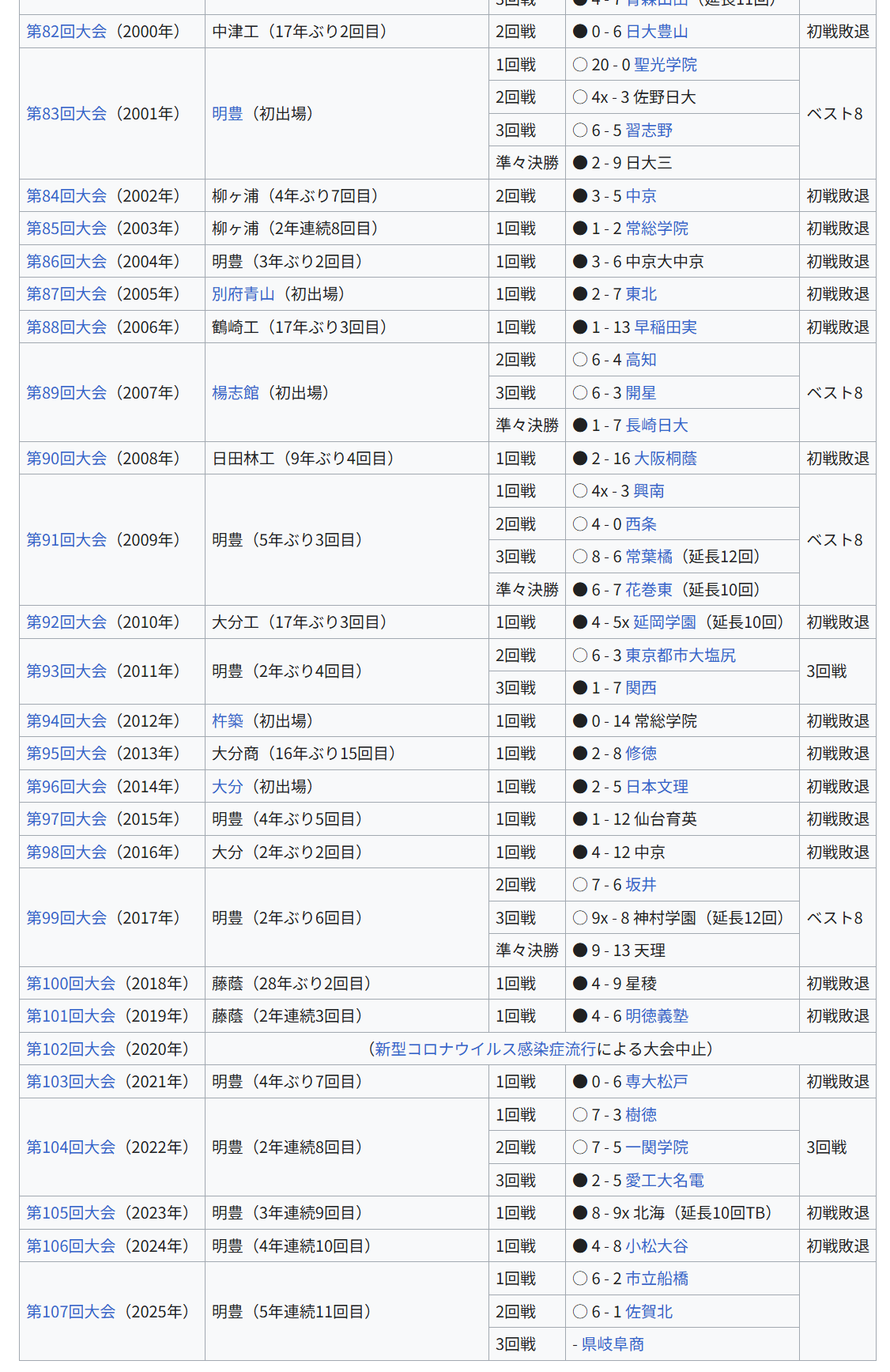890x1372 pixels.
Task: Open the 第99回大会 link
Action: (66, 918)
